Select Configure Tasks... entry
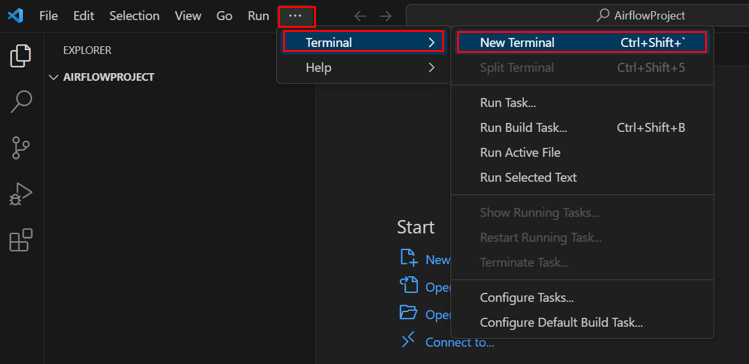Image resolution: width=749 pixels, height=364 pixels. (582, 298)
